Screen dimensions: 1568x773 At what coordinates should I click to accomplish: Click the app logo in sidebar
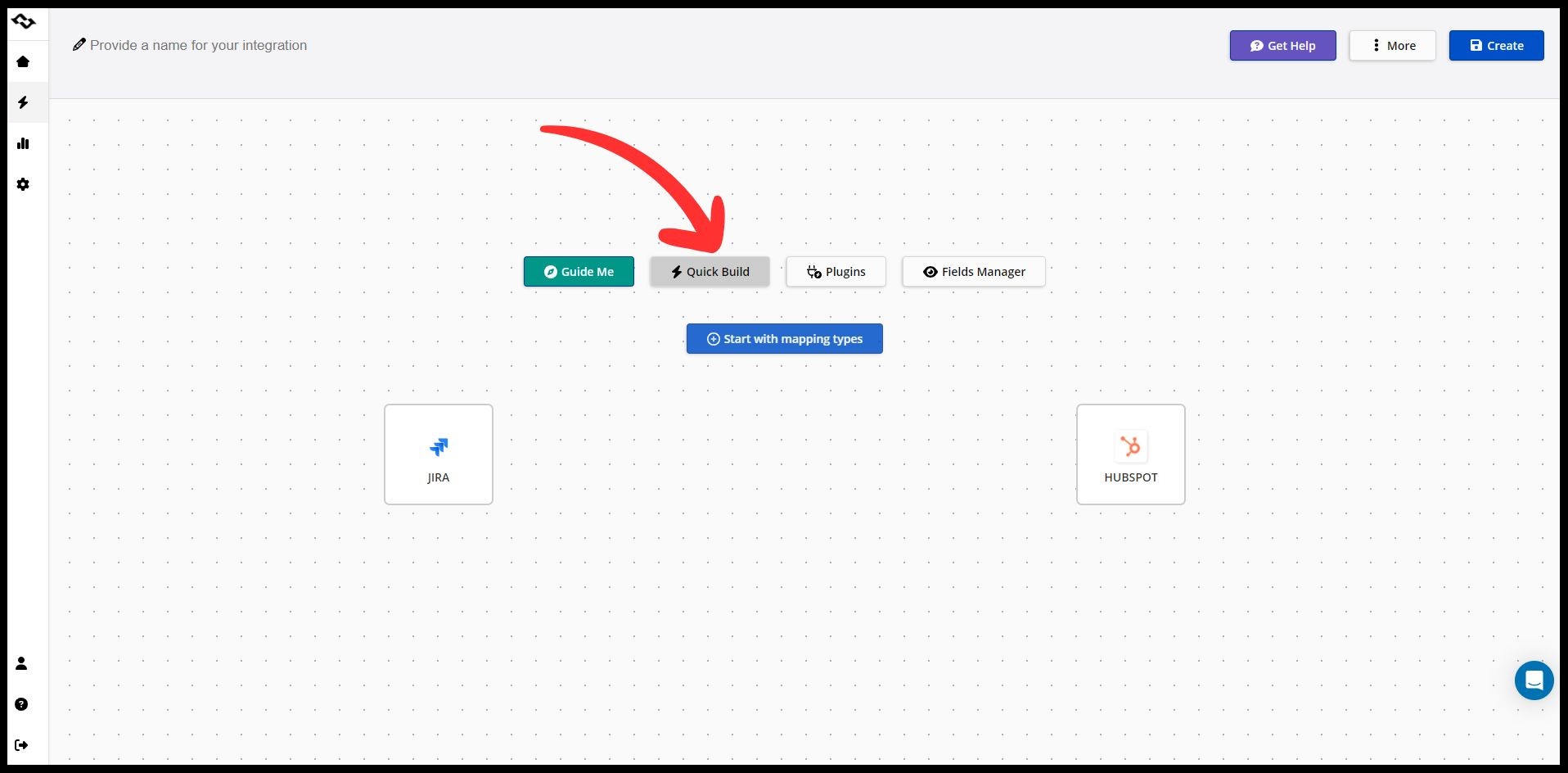click(24, 21)
